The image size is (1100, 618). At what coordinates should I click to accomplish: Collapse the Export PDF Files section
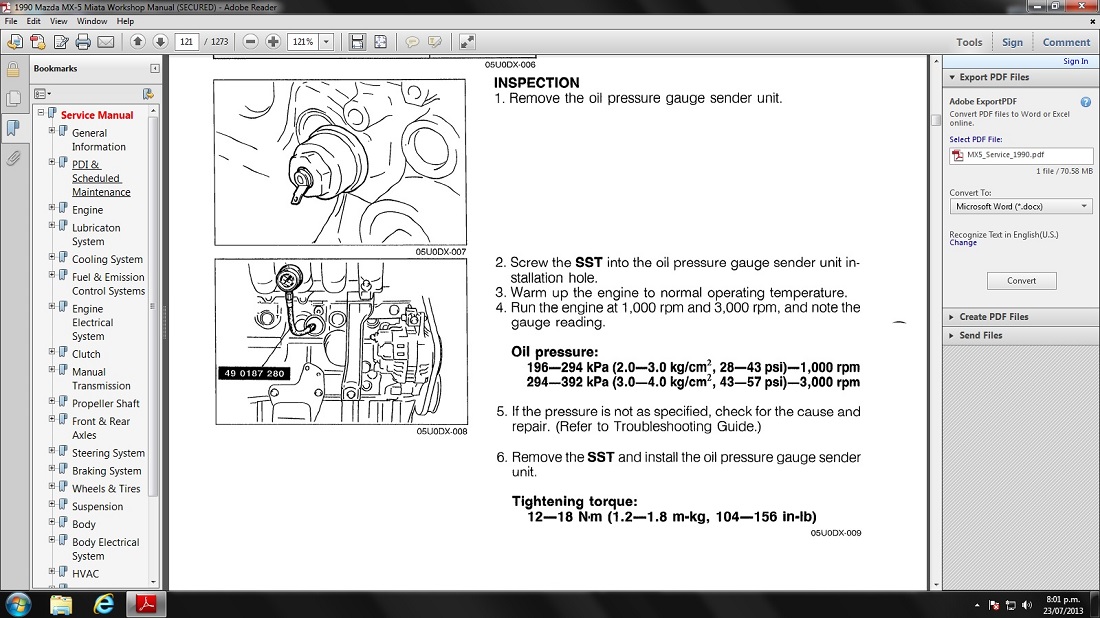tap(951, 77)
